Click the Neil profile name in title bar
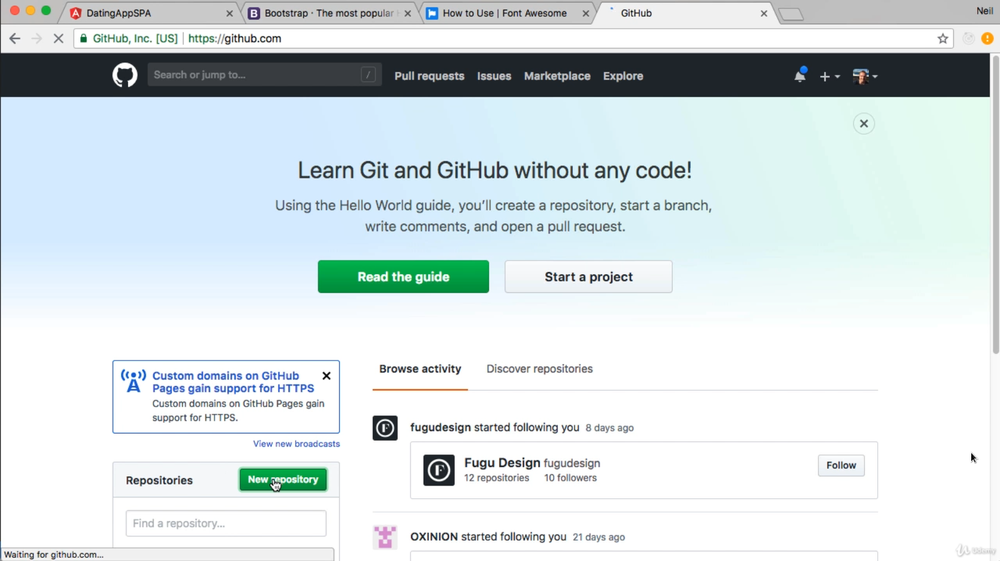 [x=985, y=11]
